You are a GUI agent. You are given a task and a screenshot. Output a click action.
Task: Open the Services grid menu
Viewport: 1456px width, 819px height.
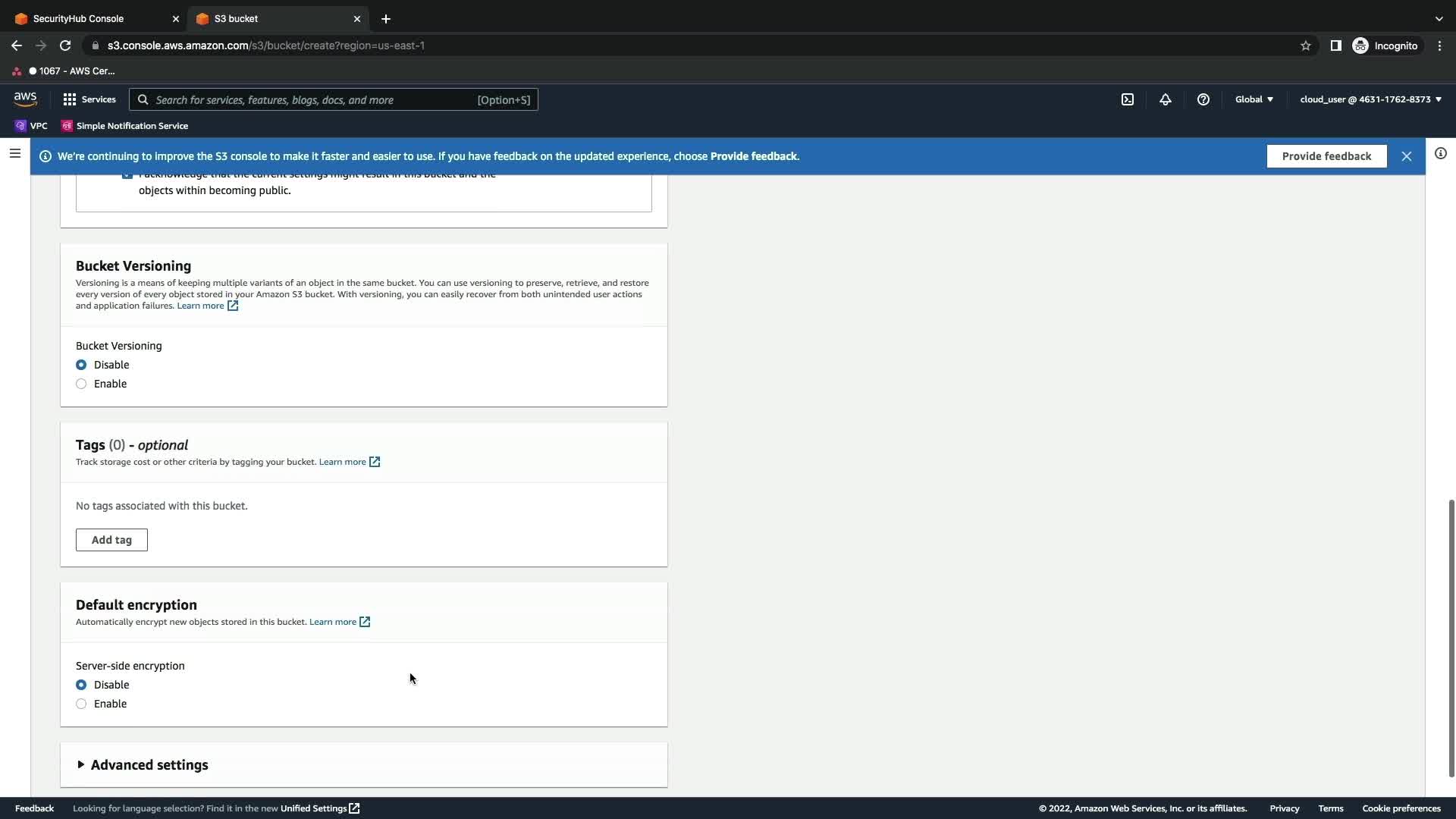point(89,99)
